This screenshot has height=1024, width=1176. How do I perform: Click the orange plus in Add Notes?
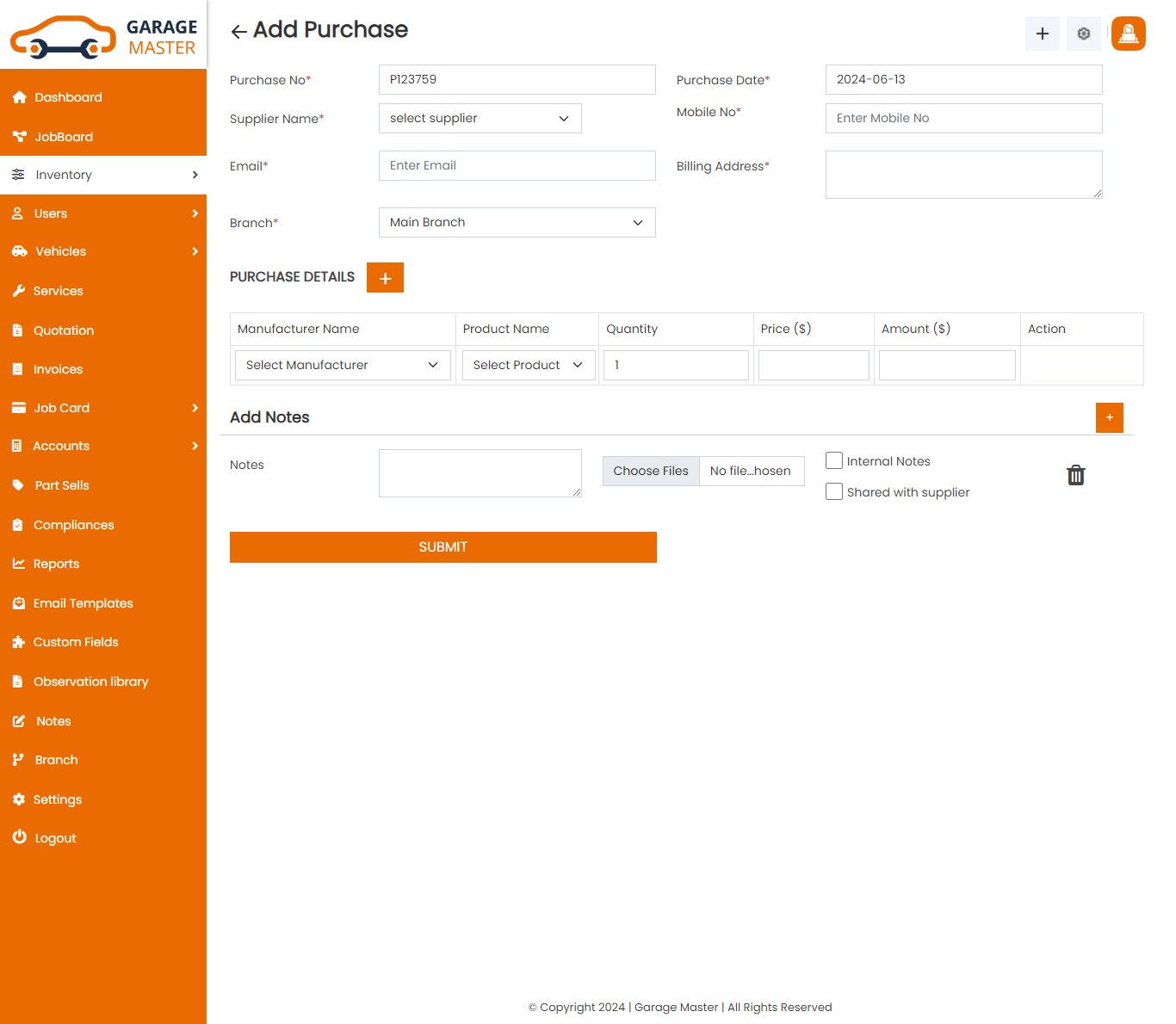(x=1109, y=417)
